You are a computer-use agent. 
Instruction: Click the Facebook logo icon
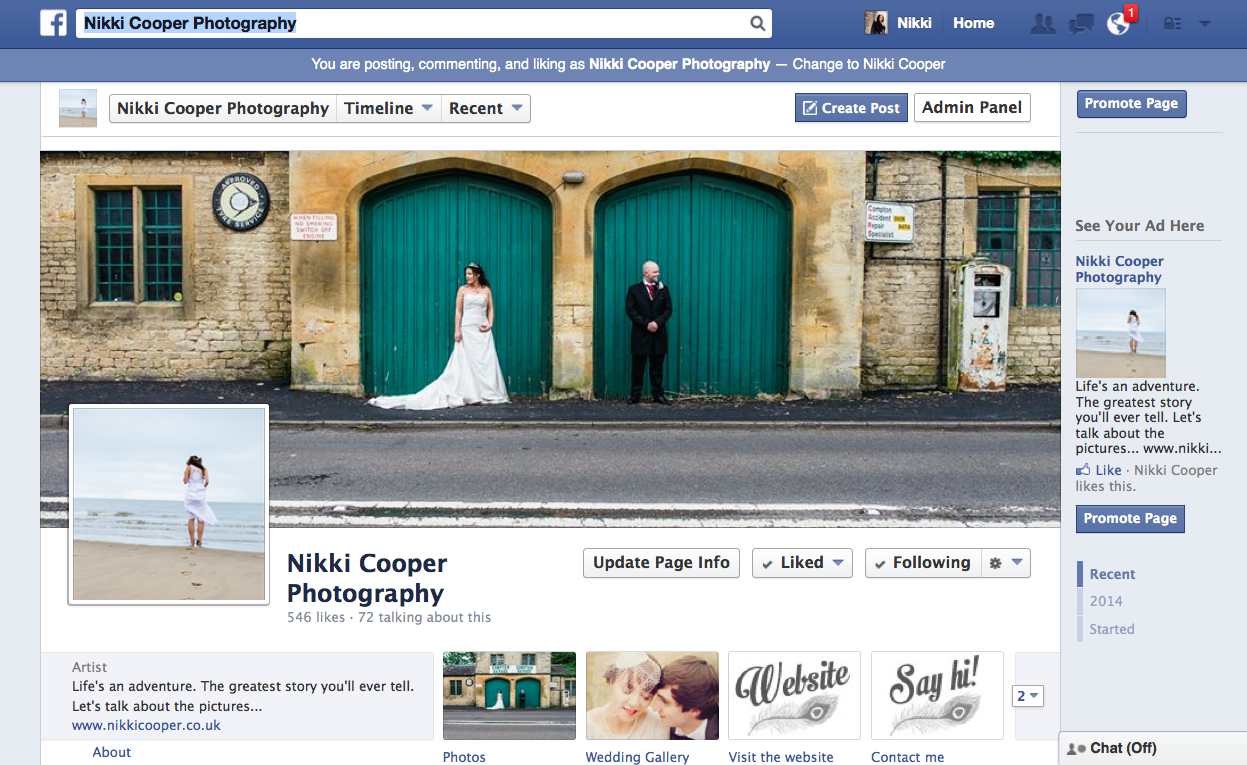click(x=53, y=23)
